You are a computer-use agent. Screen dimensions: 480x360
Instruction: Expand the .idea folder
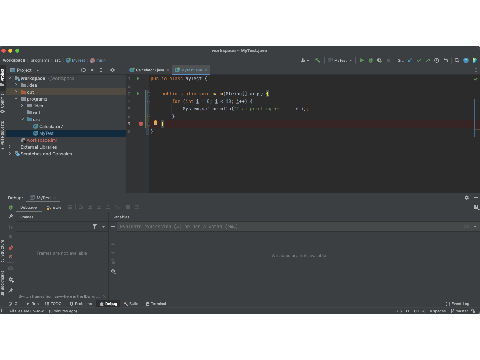coord(16,85)
